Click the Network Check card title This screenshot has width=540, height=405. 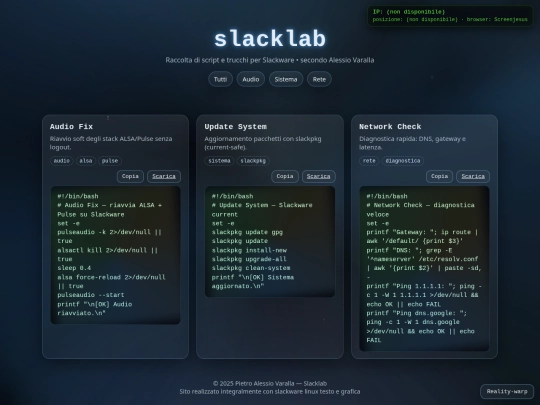tap(390, 127)
